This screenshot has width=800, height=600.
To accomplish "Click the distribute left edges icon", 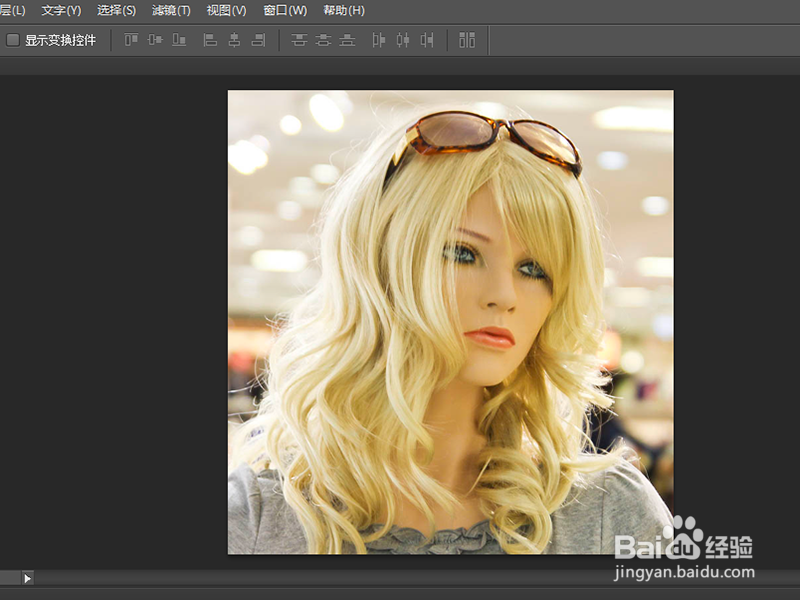I will pos(379,39).
